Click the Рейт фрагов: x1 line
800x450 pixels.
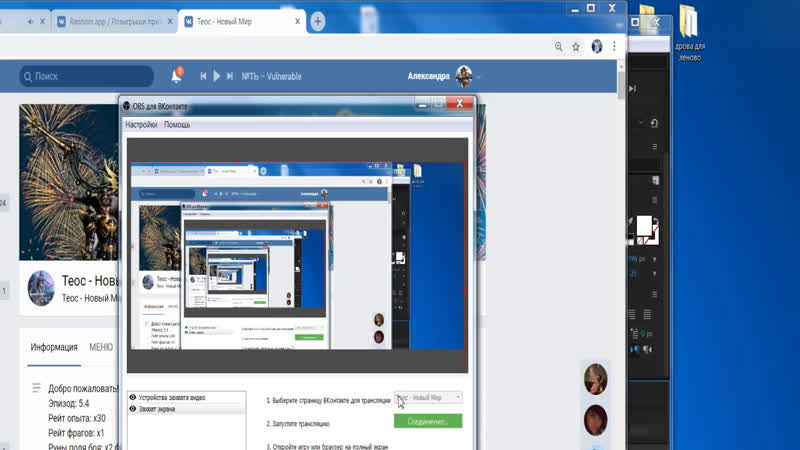[x=76, y=433]
